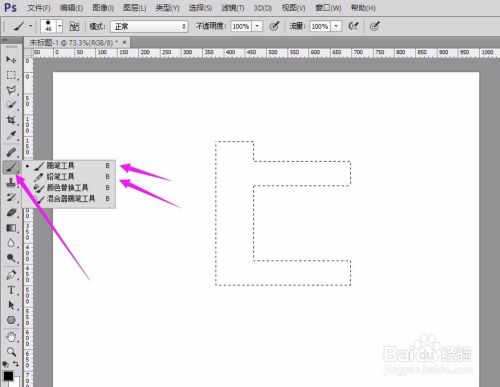Select the Eraser tool
This screenshot has height=387, width=500.
11,212
